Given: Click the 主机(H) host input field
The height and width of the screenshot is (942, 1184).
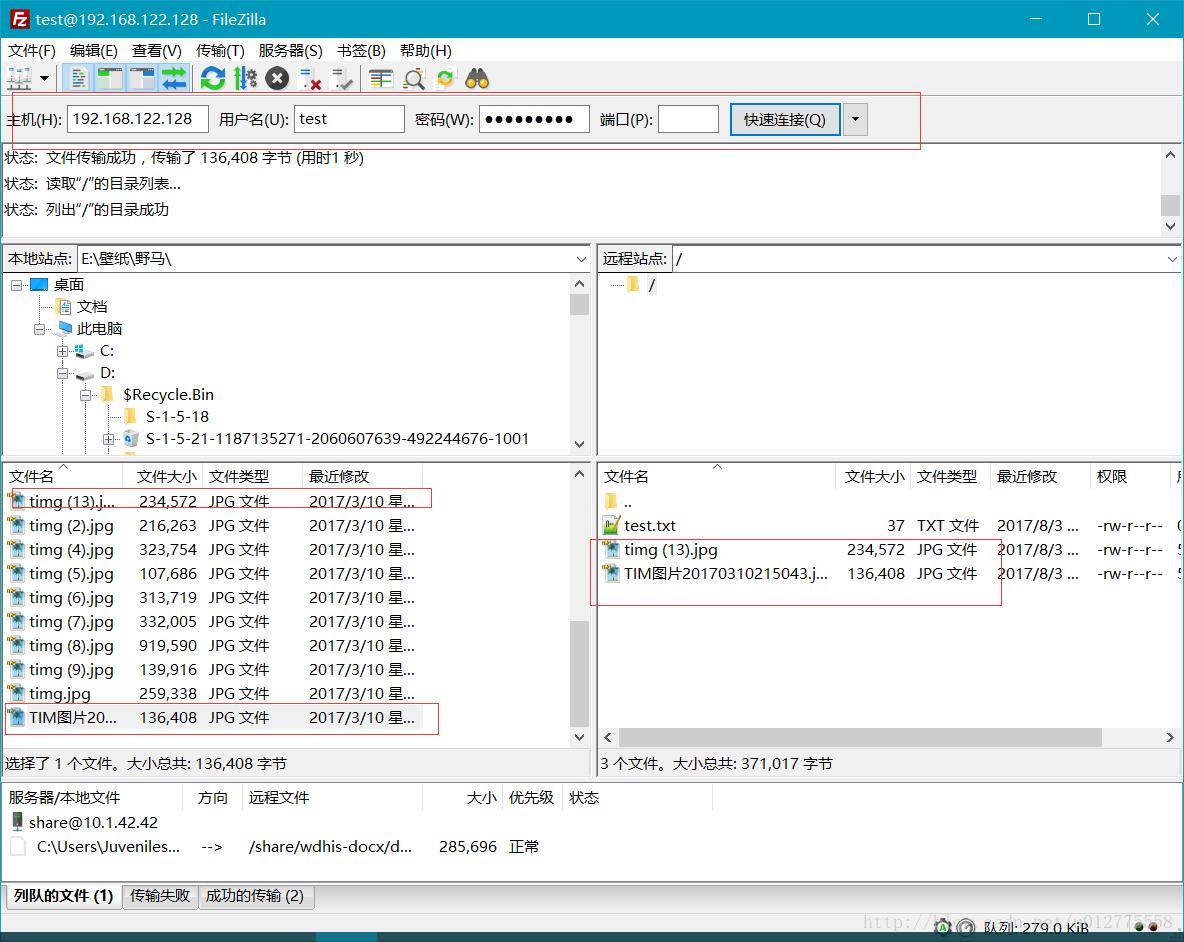Looking at the screenshot, I should (138, 119).
